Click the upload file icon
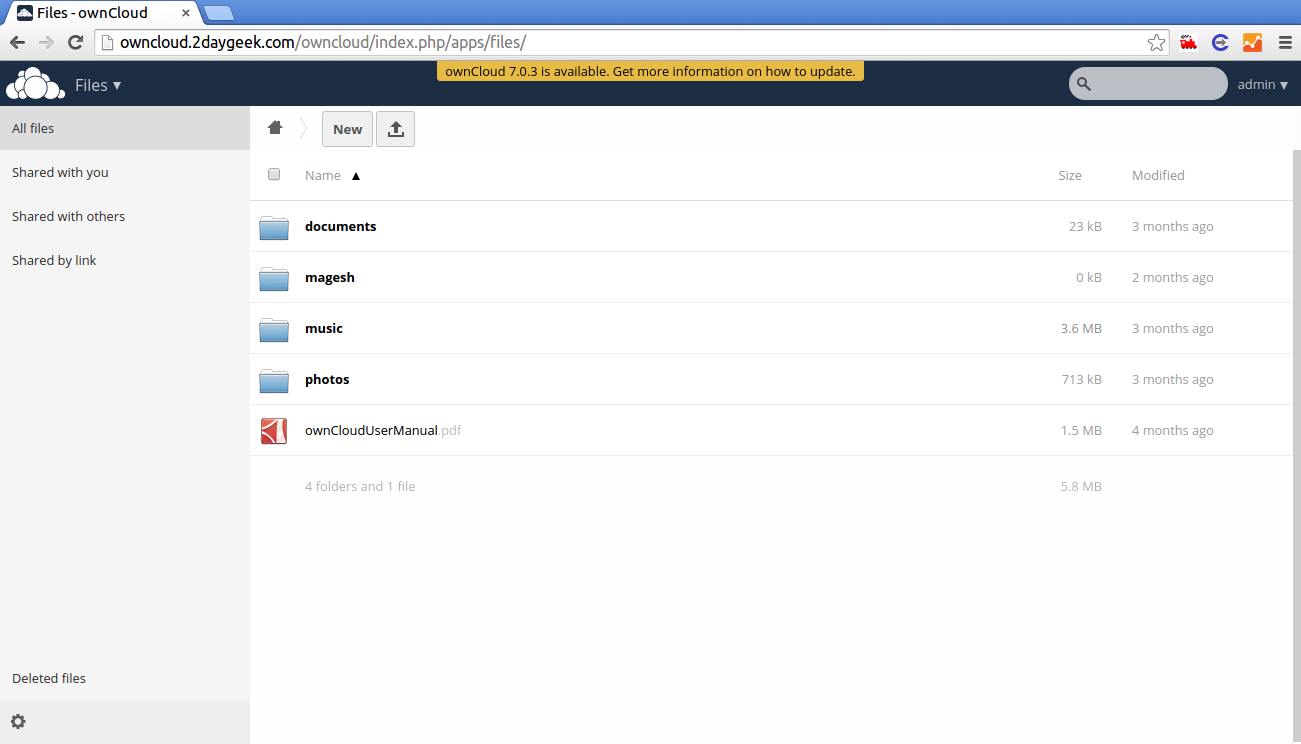The image size is (1301, 744). pos(395,129)
